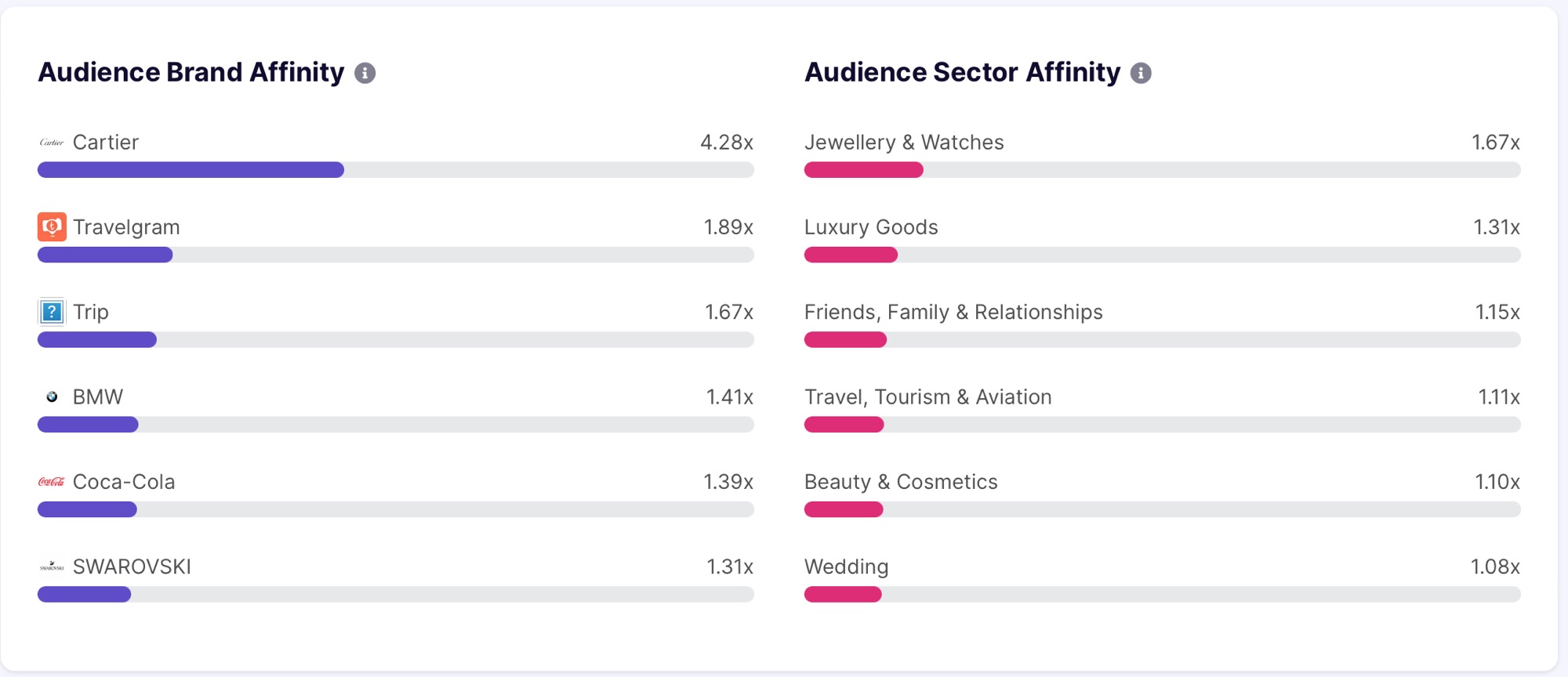Viewport: 1568px width, 677px height.
Task: Click the Wedding sector affinity bar
Action: tap(1162, 595)
